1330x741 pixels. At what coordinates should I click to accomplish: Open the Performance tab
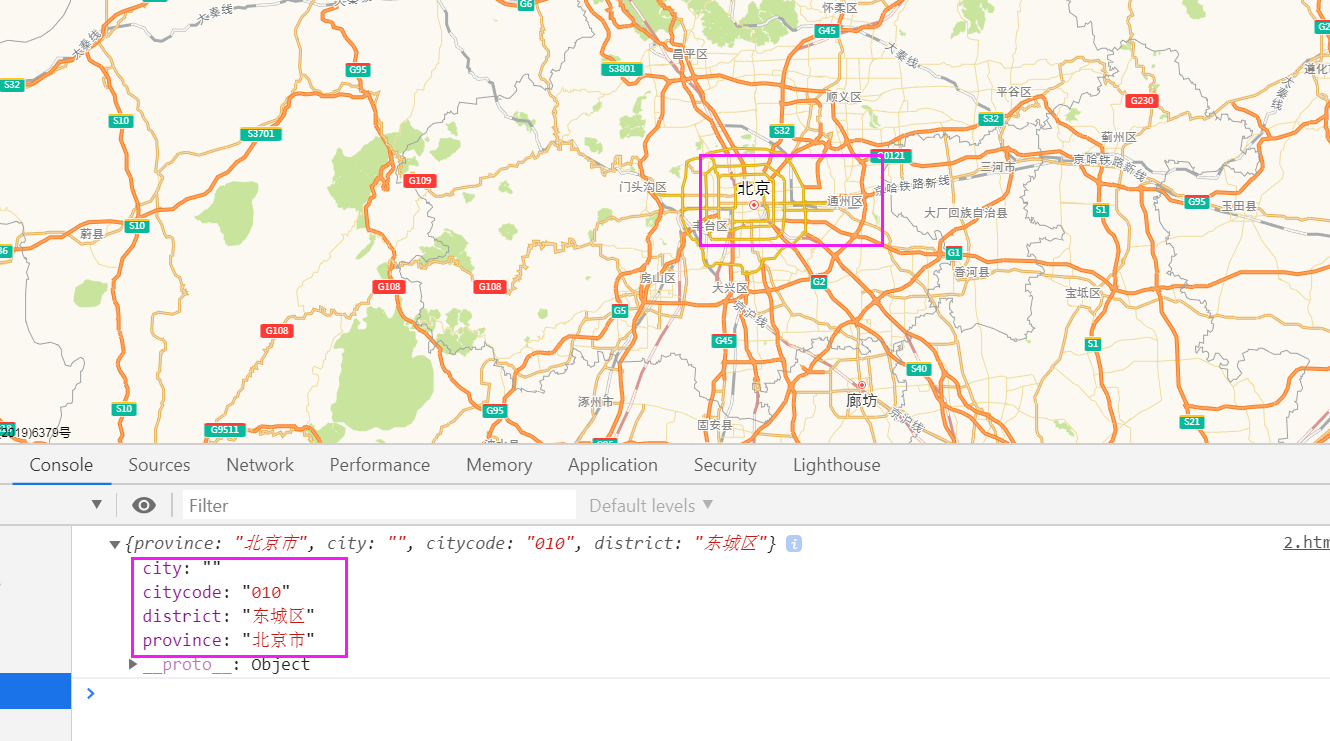tap(380, 465)
